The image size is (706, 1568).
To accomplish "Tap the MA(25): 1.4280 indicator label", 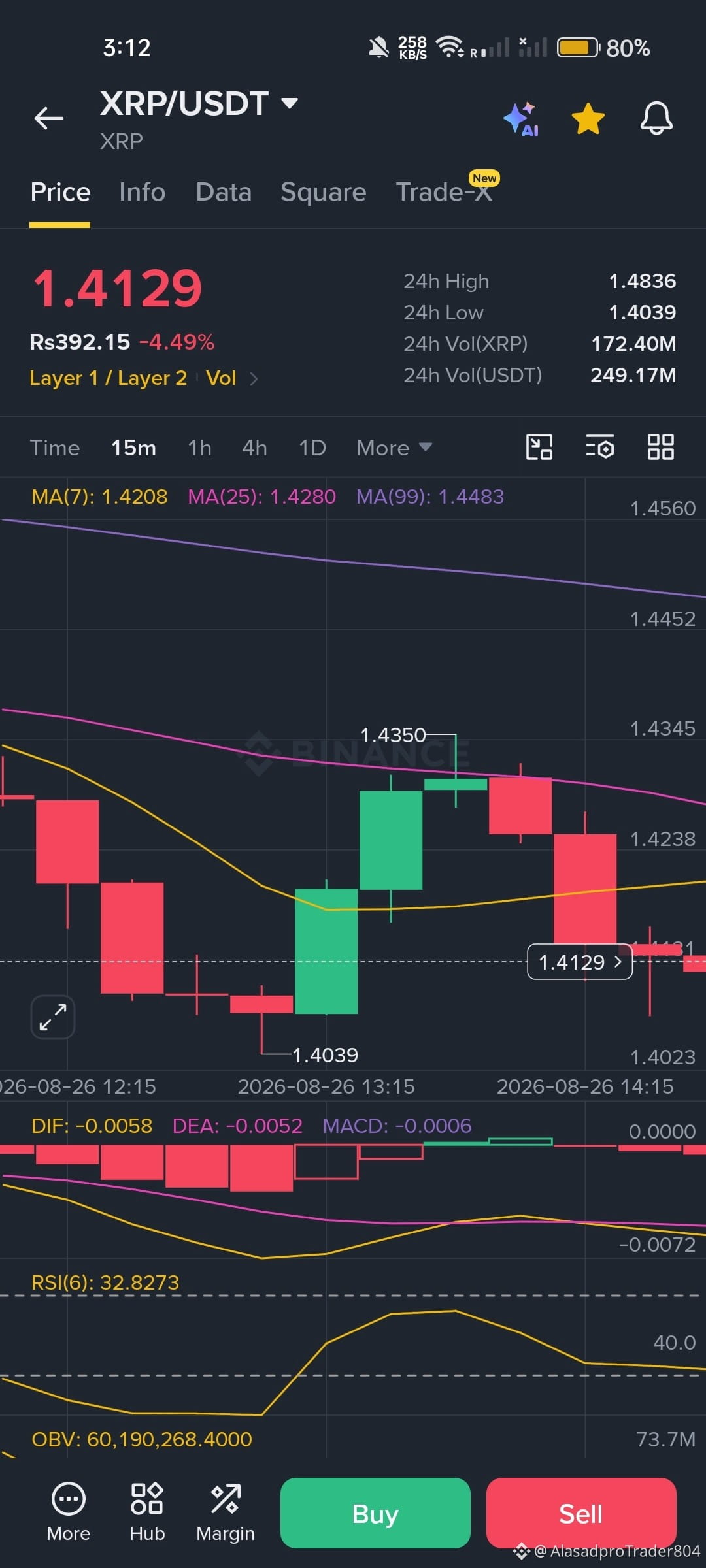I will (261, 497).
